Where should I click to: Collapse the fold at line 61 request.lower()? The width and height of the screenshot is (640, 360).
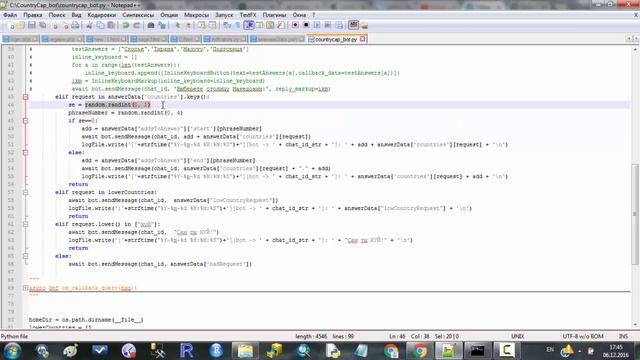tap(25, 224)
